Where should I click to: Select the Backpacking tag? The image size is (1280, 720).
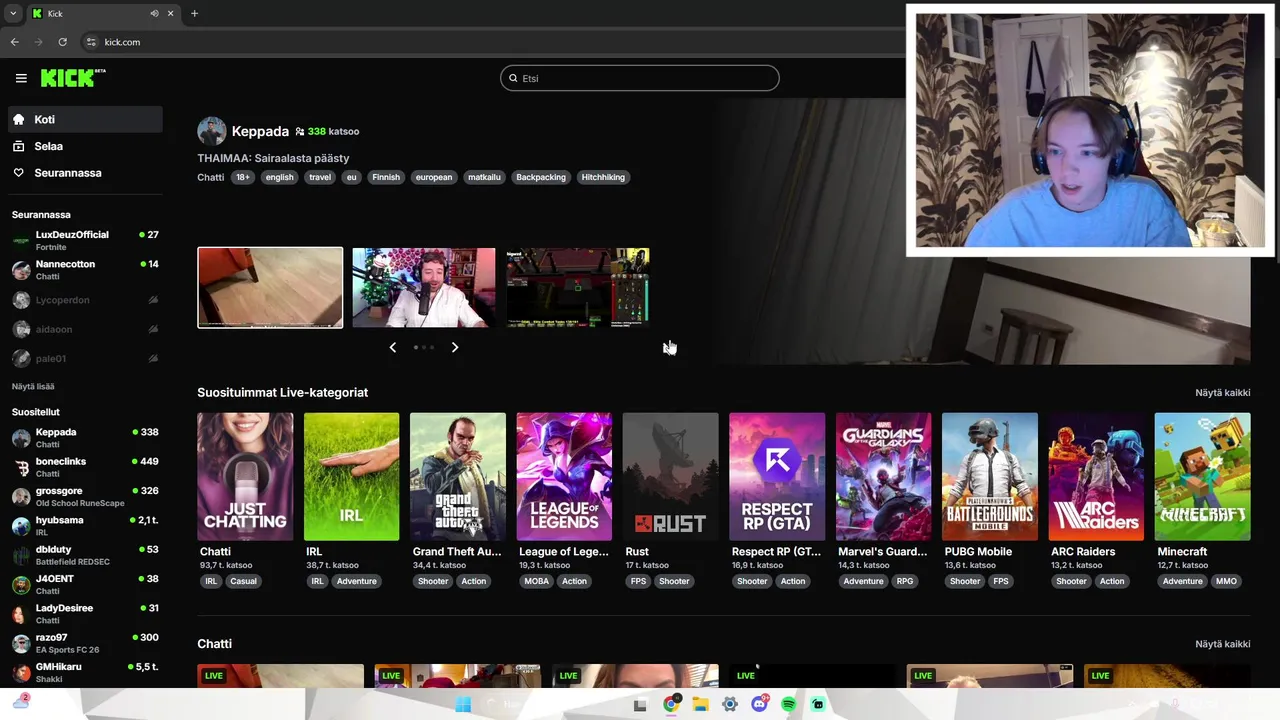tap(541, 177)
